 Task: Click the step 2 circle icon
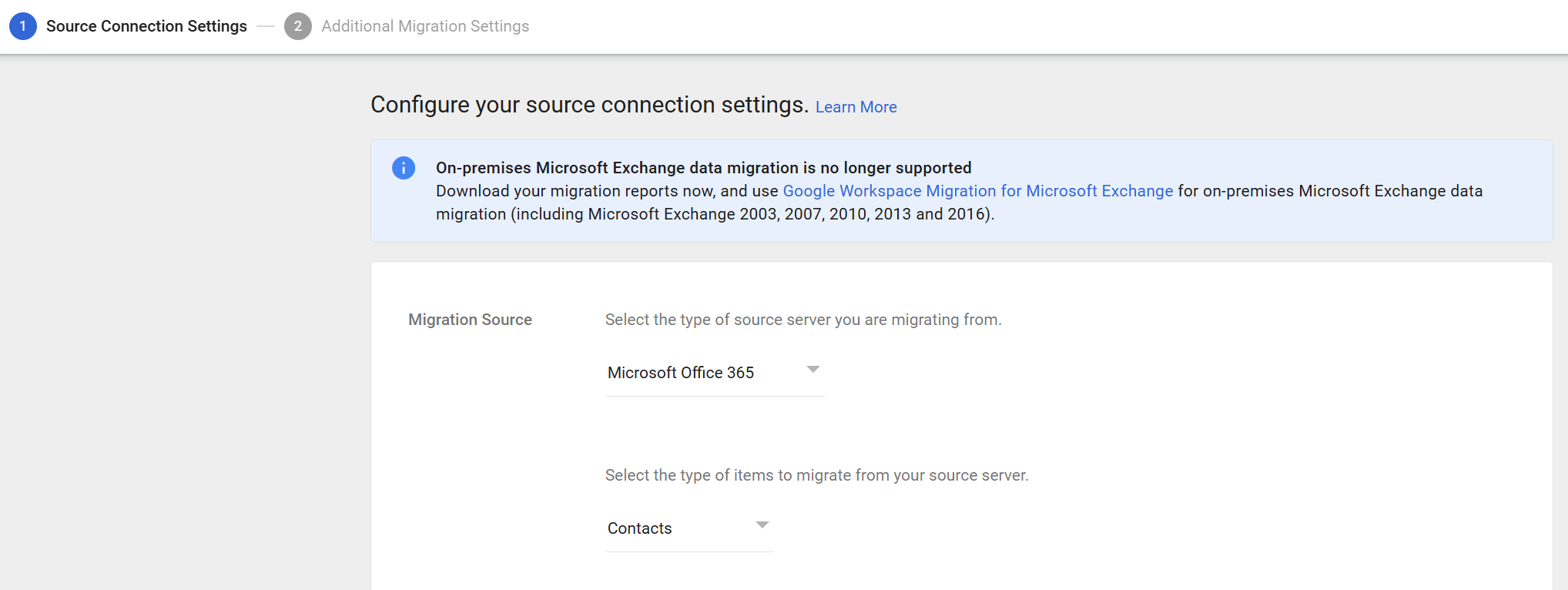point(298,26)
